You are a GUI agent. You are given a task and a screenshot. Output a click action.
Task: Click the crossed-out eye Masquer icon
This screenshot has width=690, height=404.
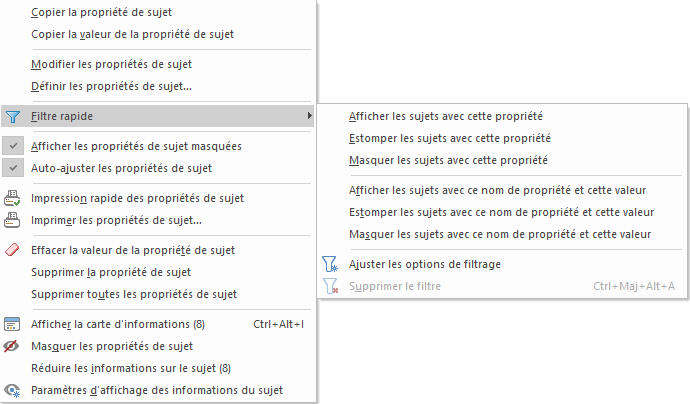(13, 346)
